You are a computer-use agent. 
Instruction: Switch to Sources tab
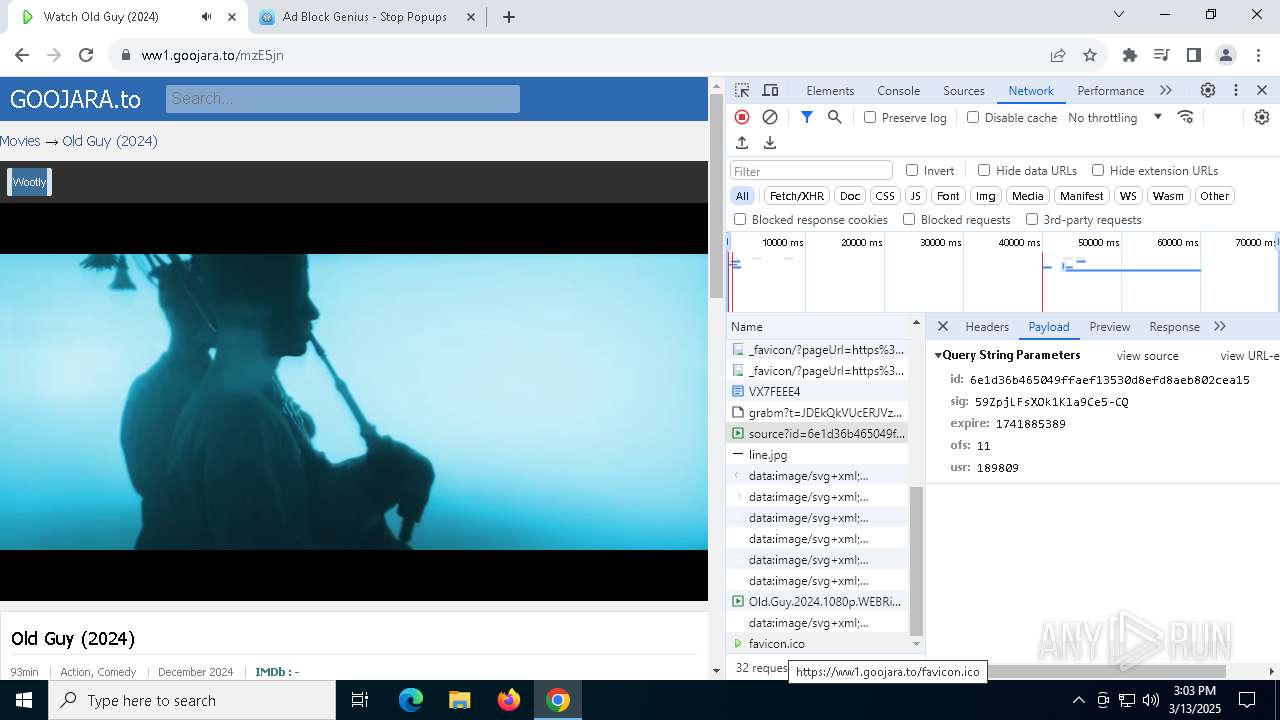coord(964,90)
